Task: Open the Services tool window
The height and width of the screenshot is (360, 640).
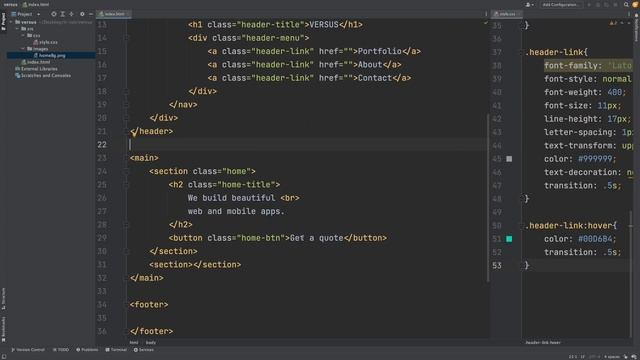Action: pos(144,350)
